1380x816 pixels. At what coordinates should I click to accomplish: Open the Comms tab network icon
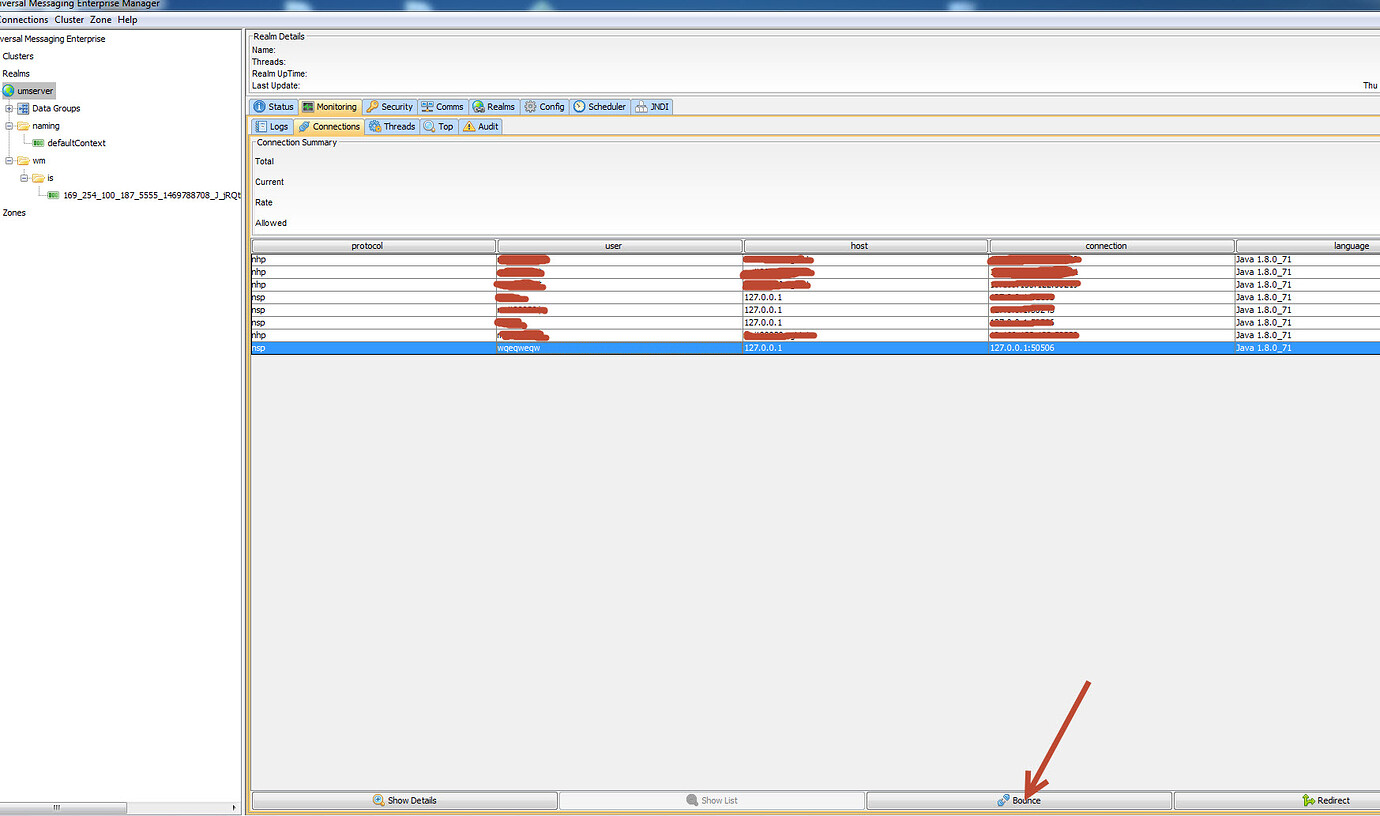click(427, 107)
